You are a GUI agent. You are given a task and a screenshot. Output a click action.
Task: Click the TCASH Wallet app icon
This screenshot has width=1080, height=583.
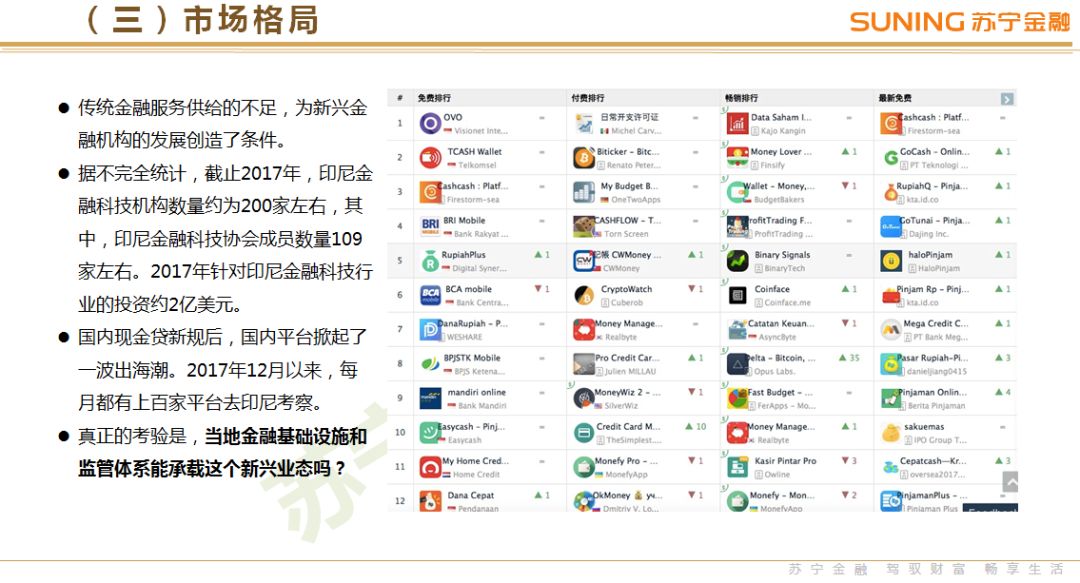(x=430, y=158)
